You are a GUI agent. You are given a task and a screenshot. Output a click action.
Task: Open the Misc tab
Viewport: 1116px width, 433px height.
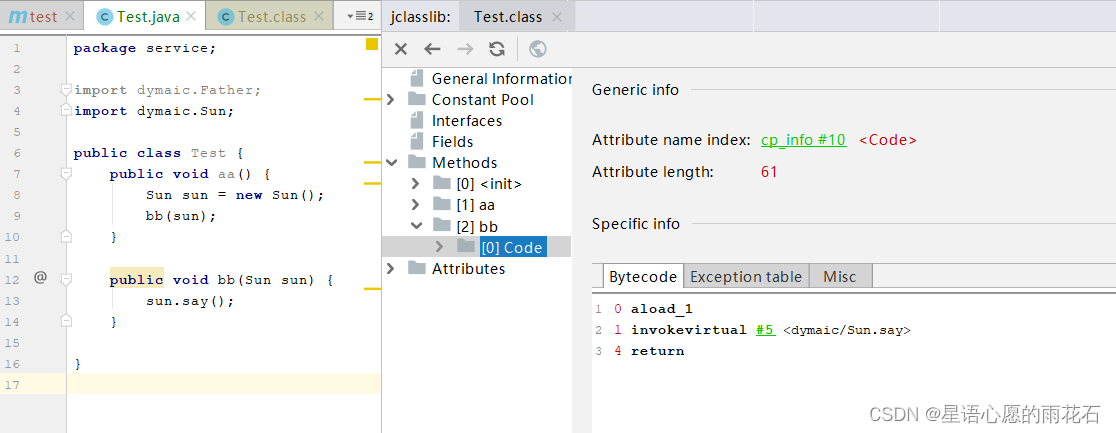(x=840, y=276)
